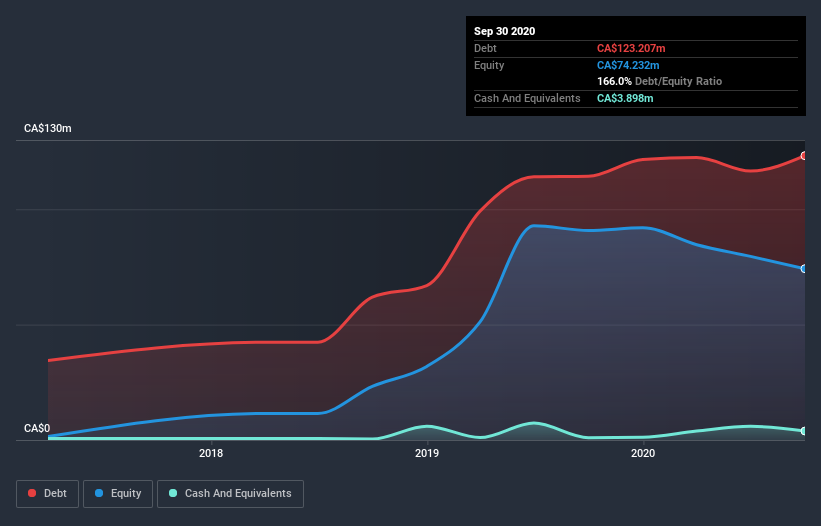Click the CA$3.898m cash value
Image resolution: width=821 pixels, height=526 pixels.
(625, 98)
